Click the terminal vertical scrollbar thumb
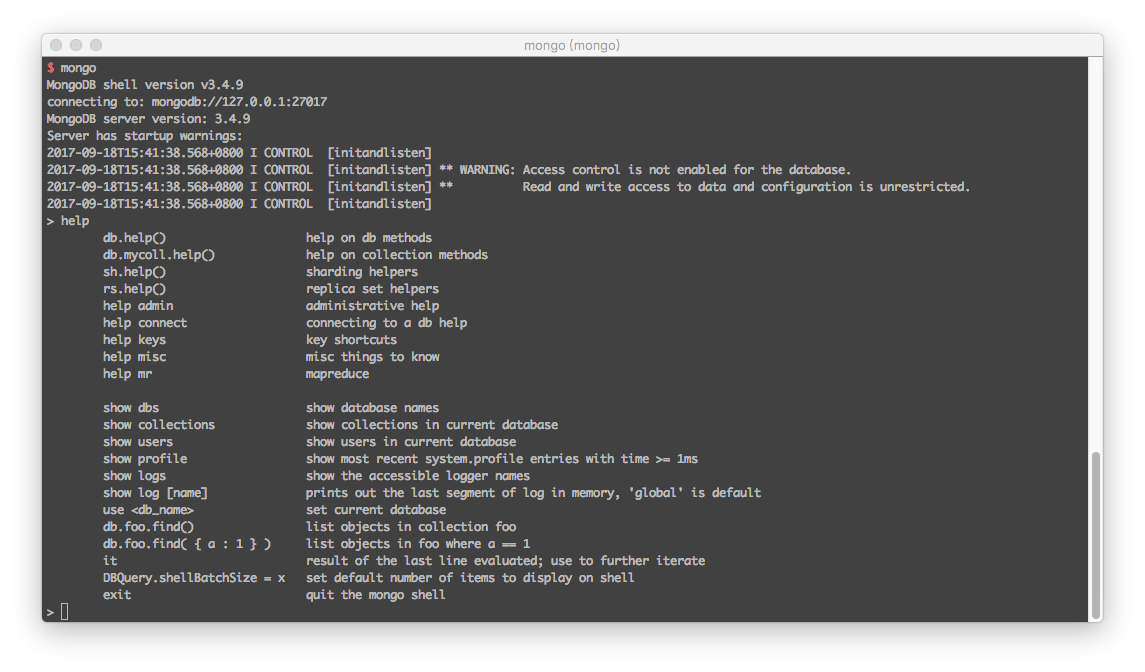 coord(1095,535)
